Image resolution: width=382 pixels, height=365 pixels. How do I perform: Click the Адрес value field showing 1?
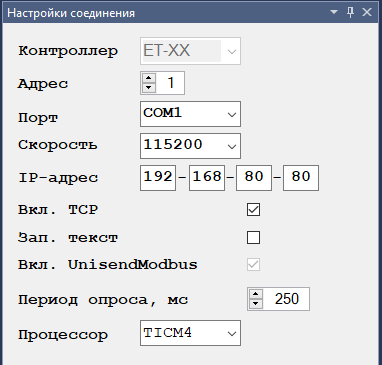[170, 83]
